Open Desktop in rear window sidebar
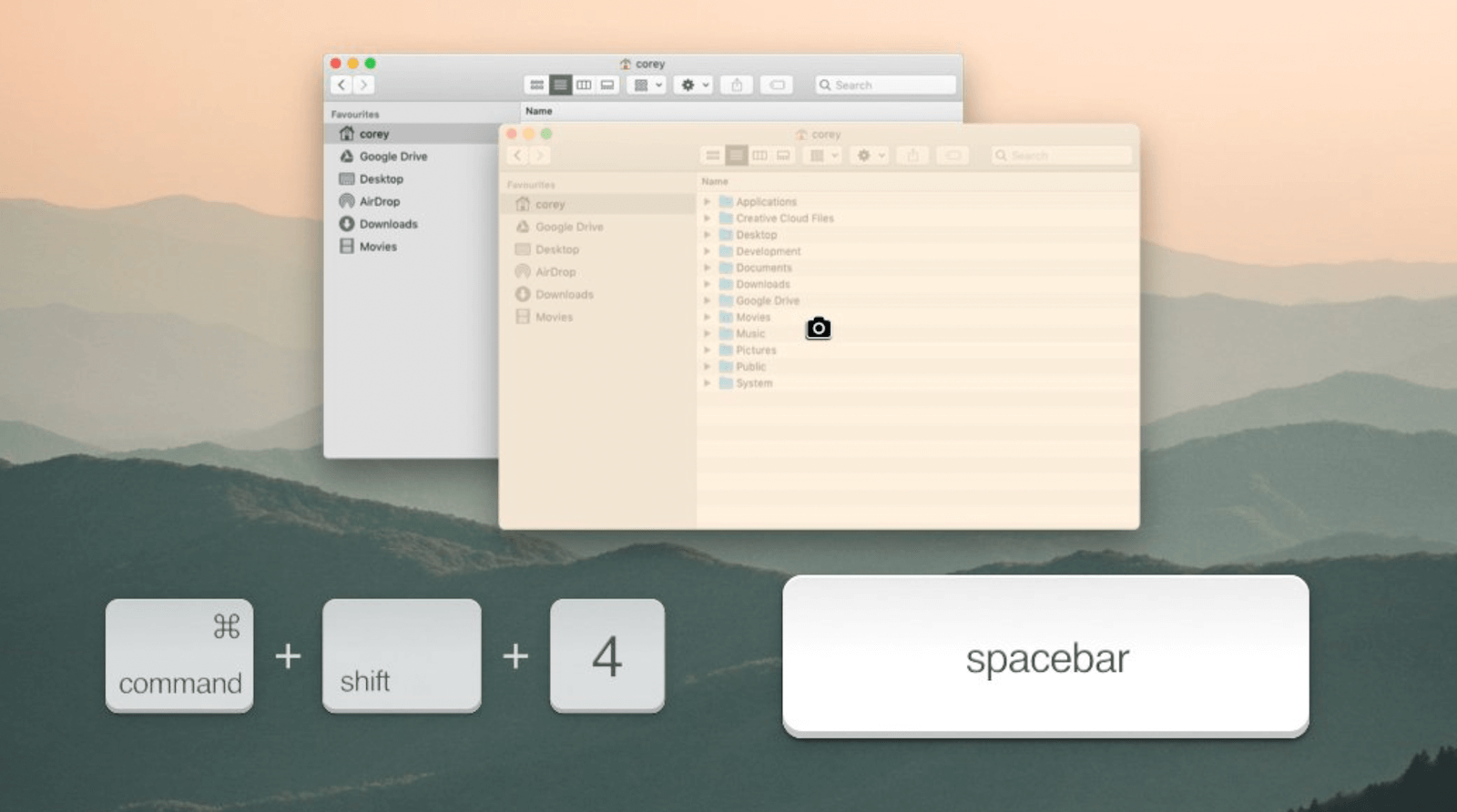The image size is (1457, 812). tap(411, 179)
